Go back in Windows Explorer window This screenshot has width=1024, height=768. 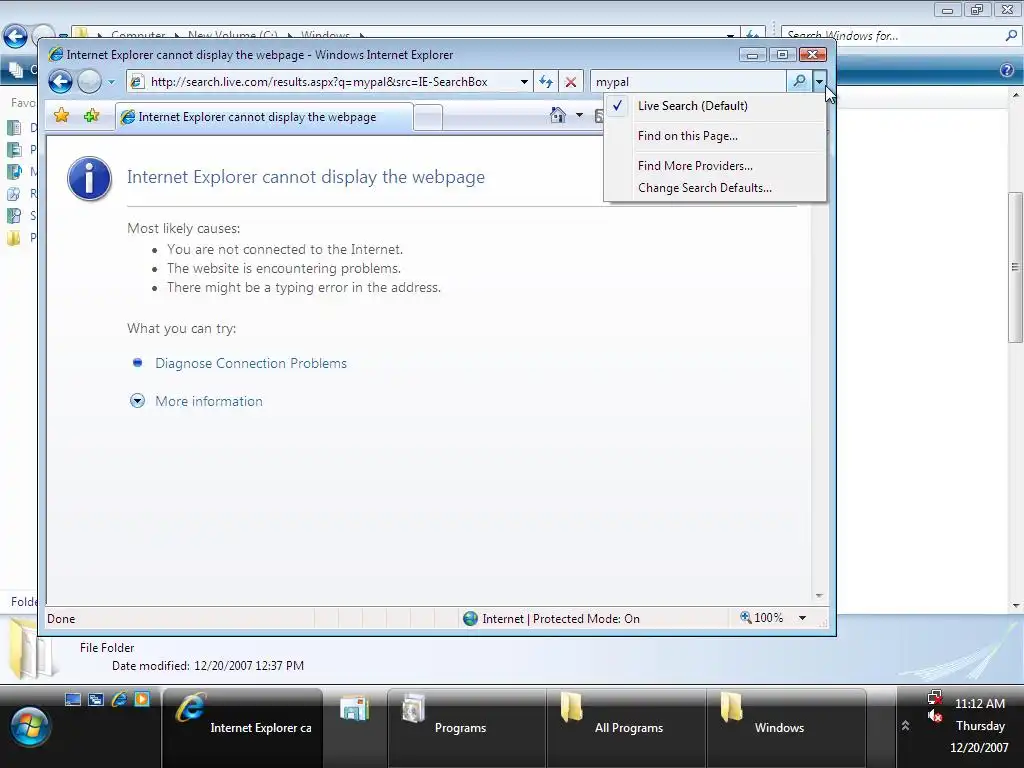click(15, 36)
